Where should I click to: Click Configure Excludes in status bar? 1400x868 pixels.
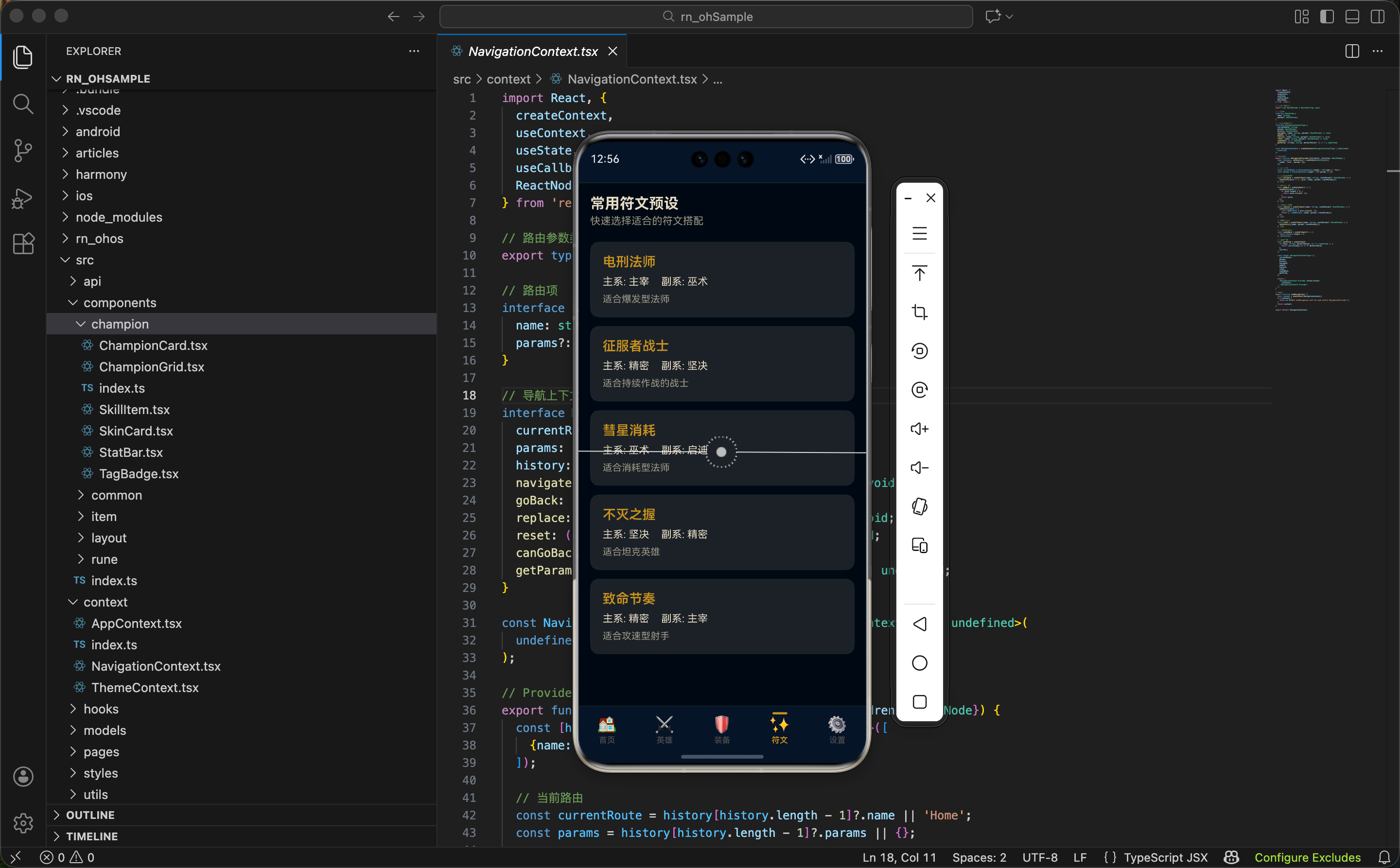click(x=1307, y=857)
